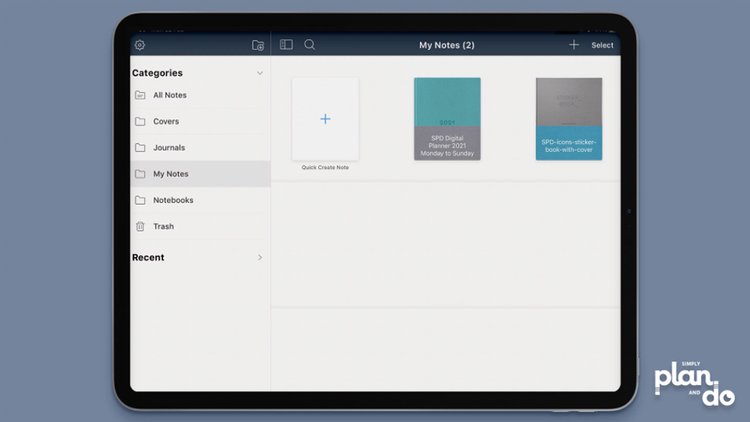Open the Journals folder
750x422 pixels.
[200, 148]
